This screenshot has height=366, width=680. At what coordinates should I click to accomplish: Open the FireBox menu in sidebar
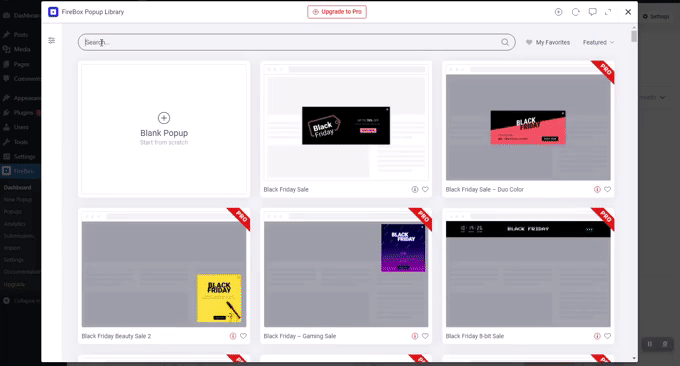point(20,171)
